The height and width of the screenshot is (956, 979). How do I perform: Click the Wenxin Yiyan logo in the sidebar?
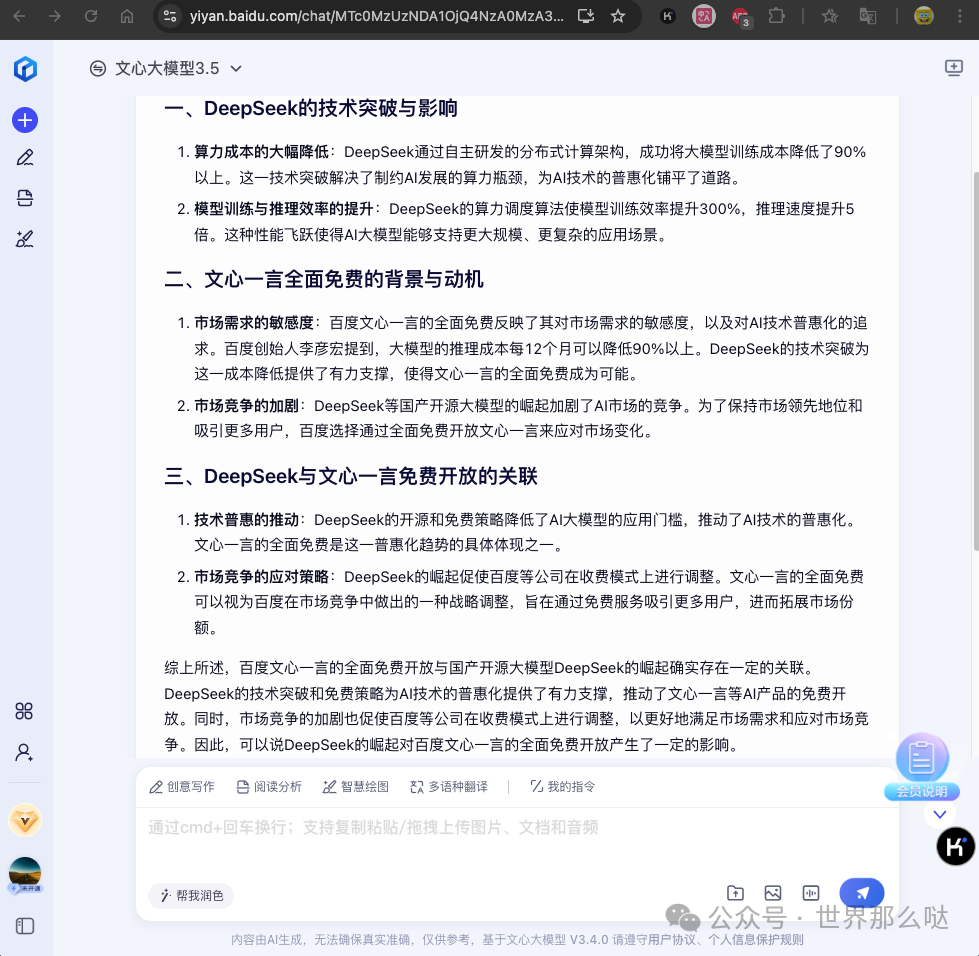(25, 69)
